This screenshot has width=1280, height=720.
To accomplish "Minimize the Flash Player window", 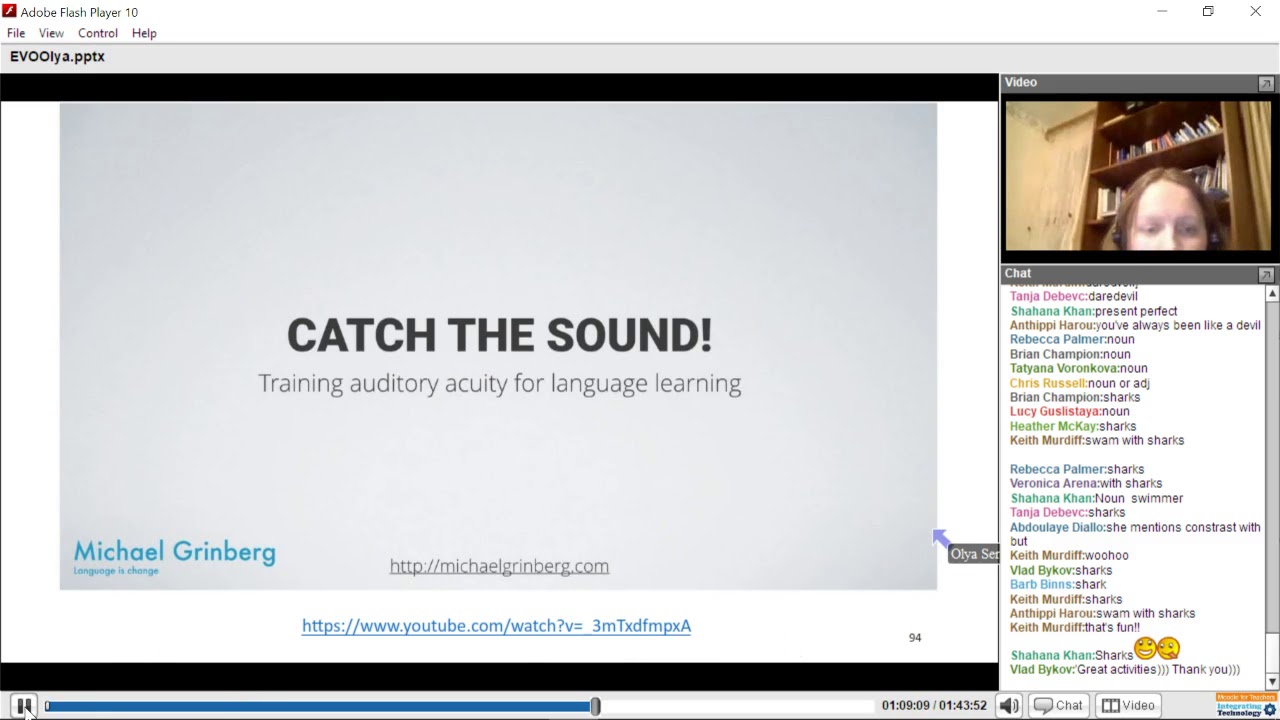I will [x=1162, y=12].
